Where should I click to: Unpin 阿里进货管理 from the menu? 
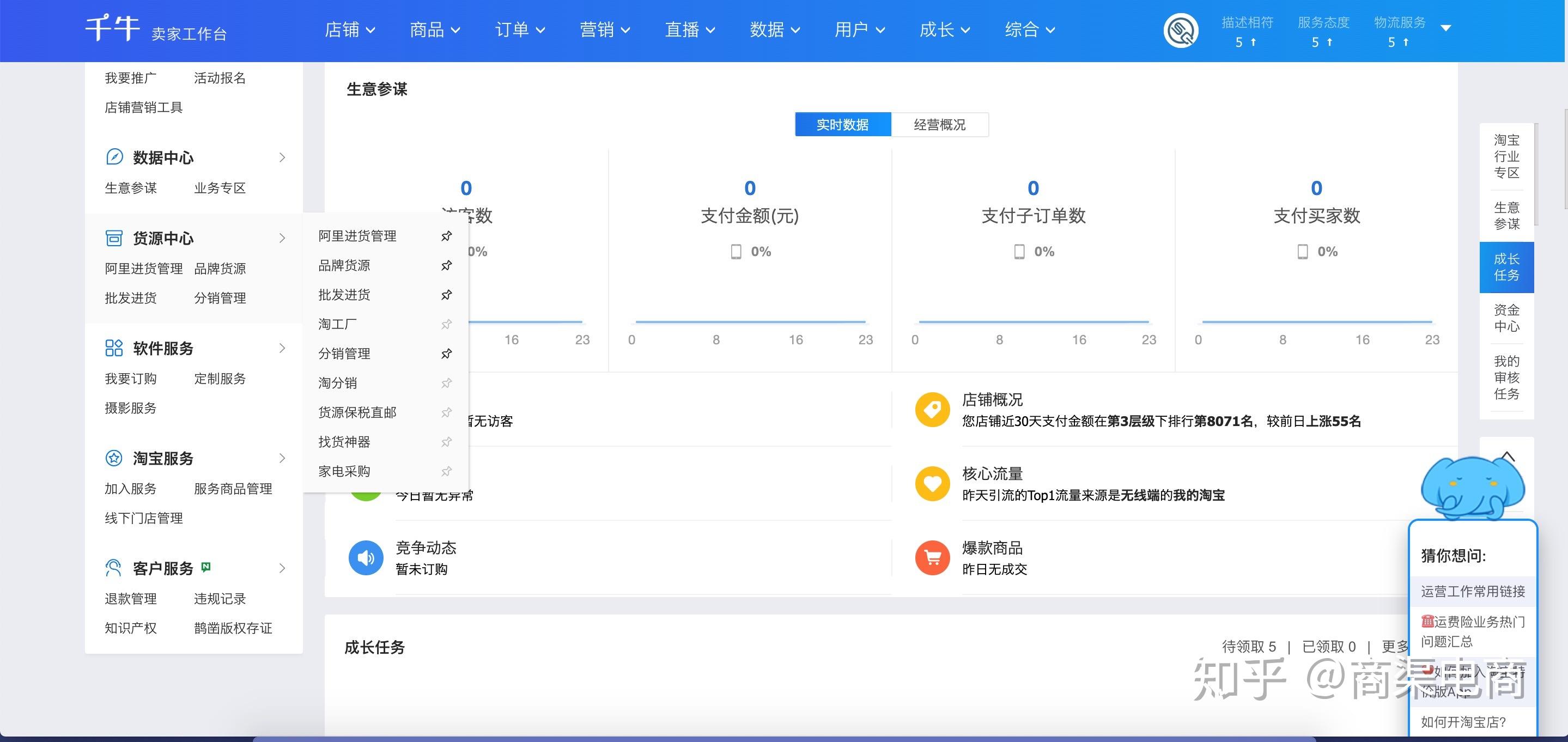pos(447,236)
